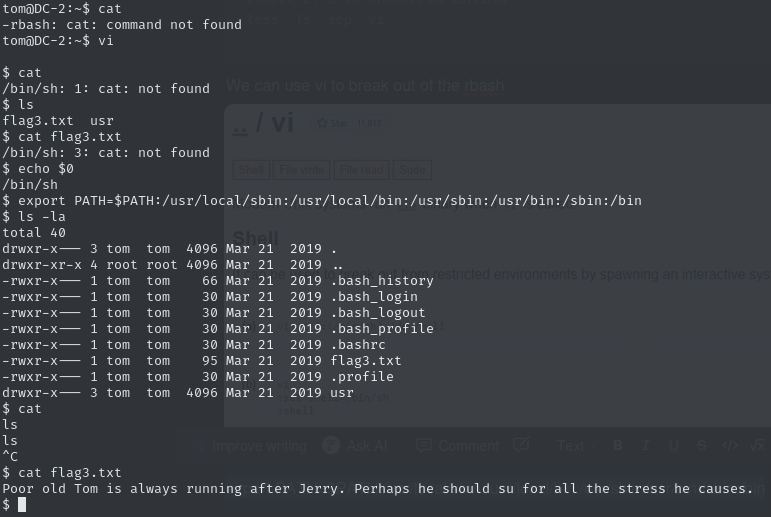Open the Text block type dropdown
The width and height of the screenshot is (771, 517).
[x=576, y=446]
